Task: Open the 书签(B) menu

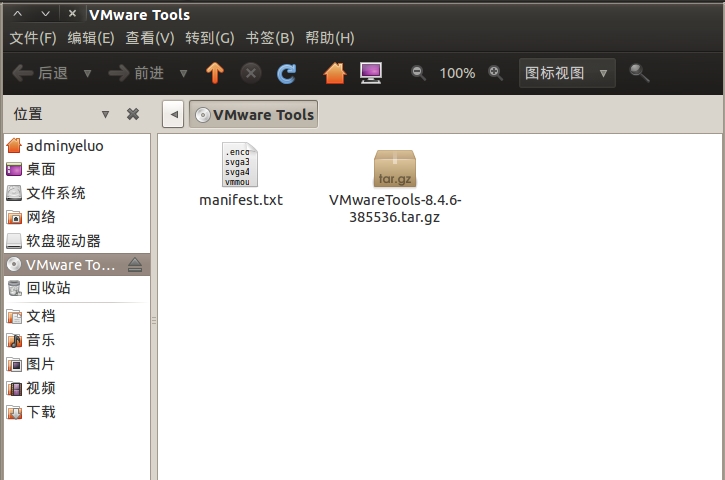Action: click(x=270, y=38)
